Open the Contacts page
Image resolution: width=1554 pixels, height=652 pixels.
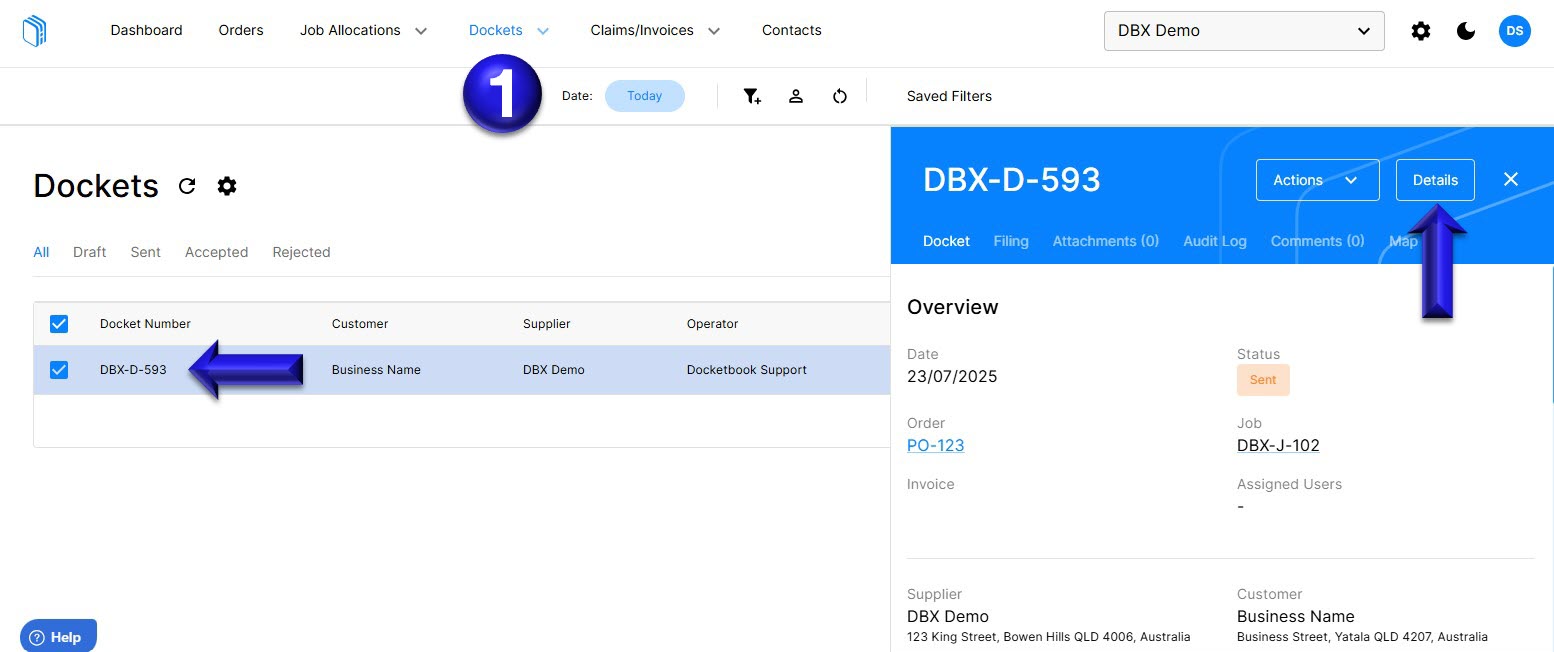[791, 31]
